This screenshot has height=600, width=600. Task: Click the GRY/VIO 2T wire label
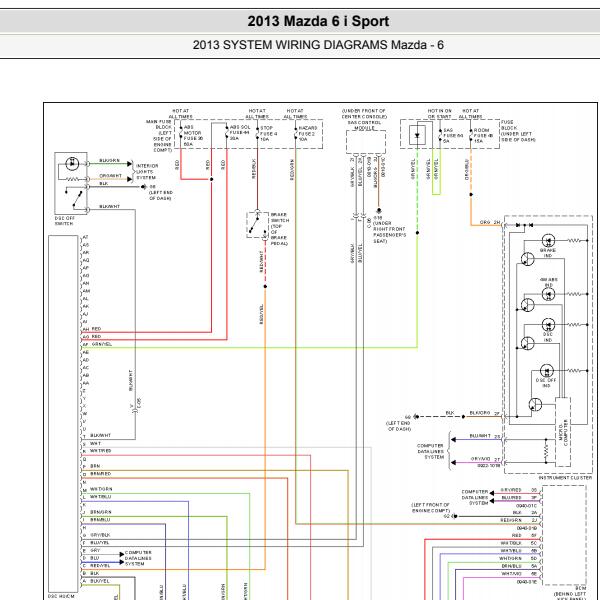pyautogui.click(x=485, y=459)
